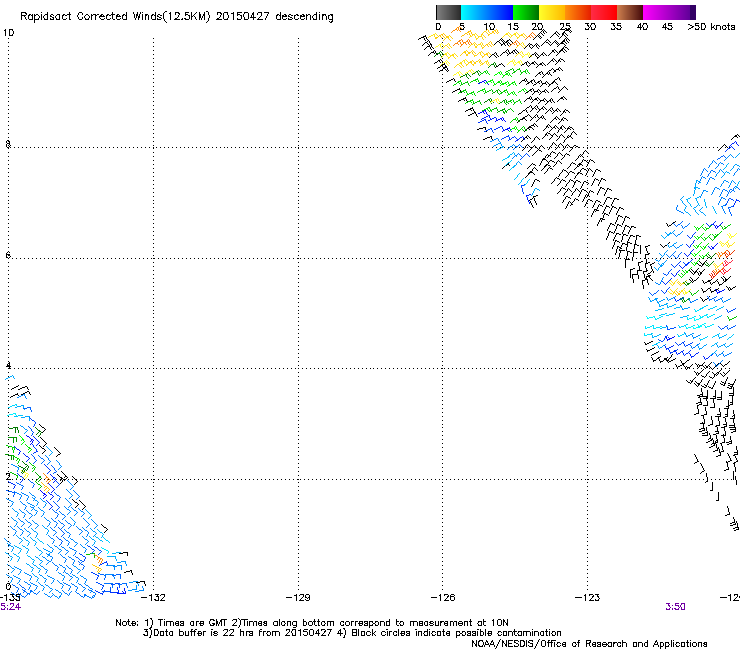Click the -126 longitude axis label
This screenshot has width=740, height=650.
443,598
